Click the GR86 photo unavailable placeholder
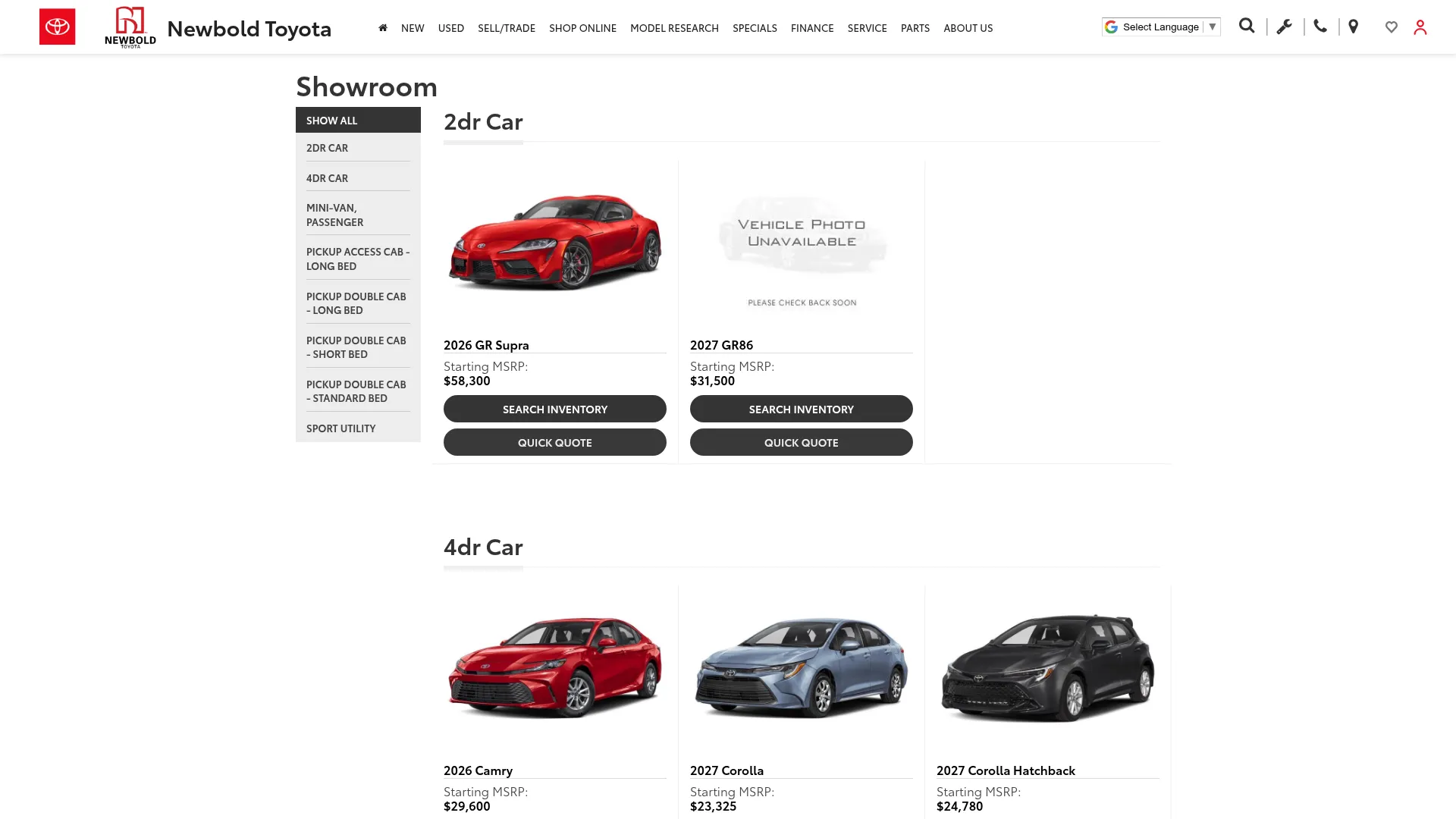The width and height of the screenshot is (1456, 819). pos(802,243)
